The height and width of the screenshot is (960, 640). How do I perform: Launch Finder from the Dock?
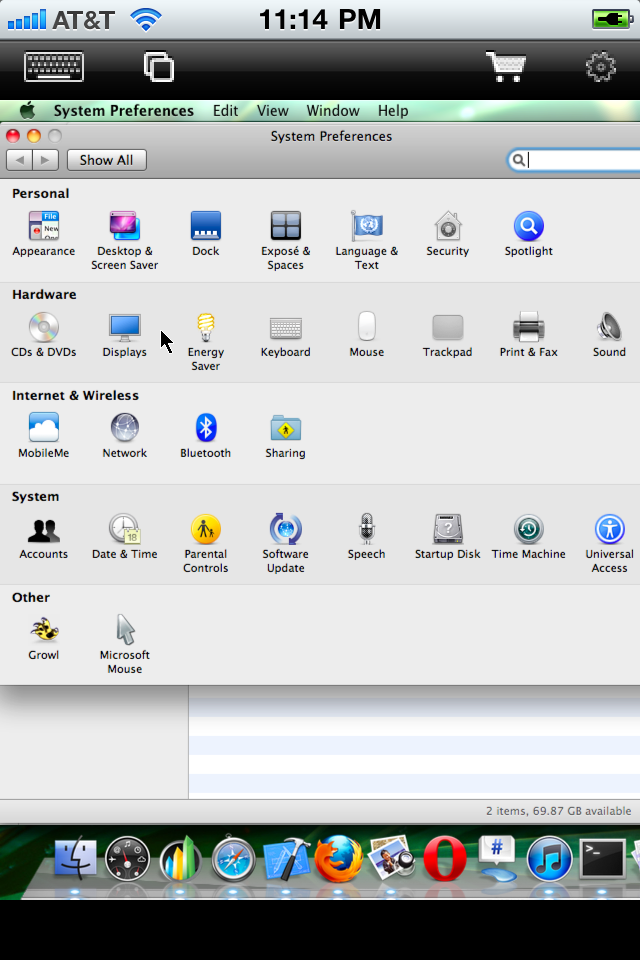[75, 858]
